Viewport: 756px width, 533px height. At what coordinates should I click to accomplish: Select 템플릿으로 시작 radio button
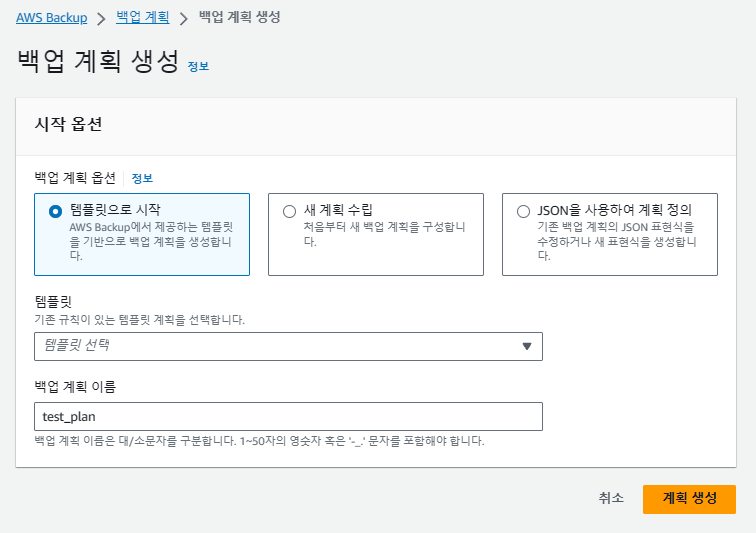click(x=55, y=211)
